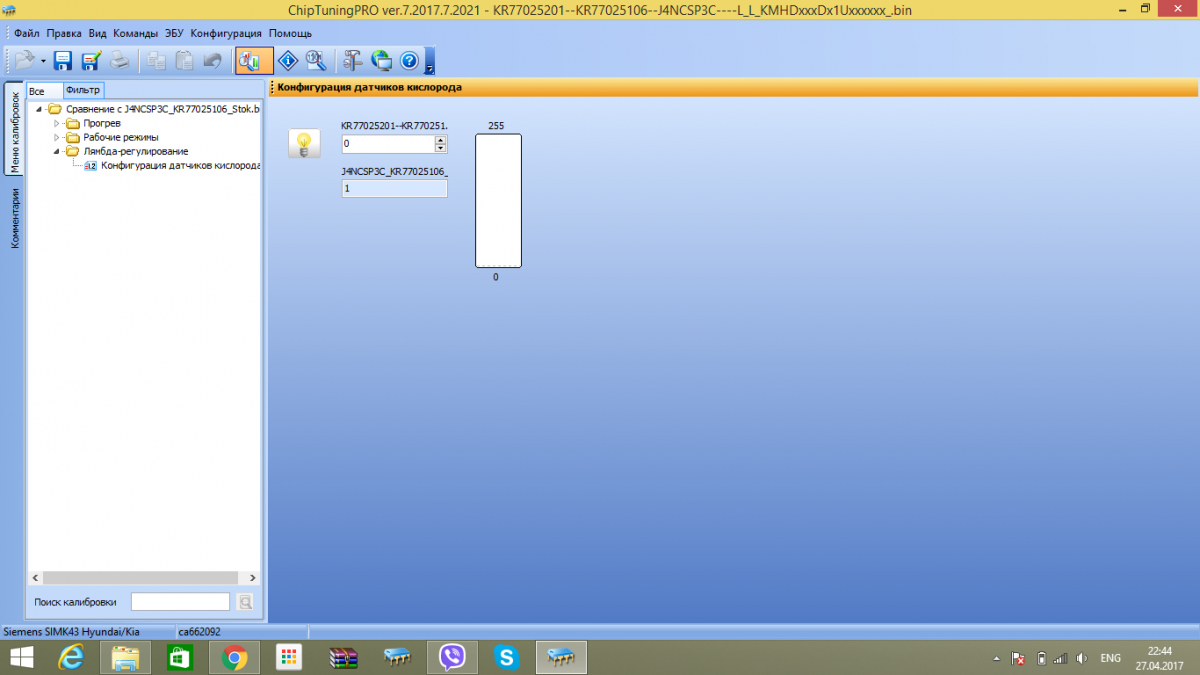Click the light bulb hint button
Screen dimensions: 1200x675
point(303,144)
